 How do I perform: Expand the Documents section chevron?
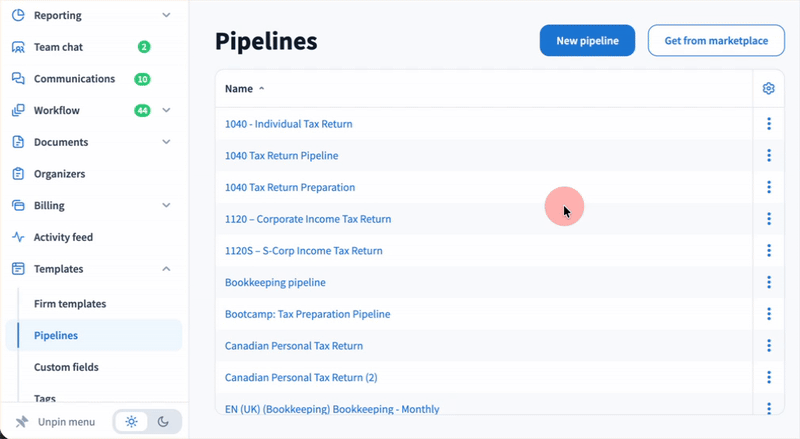pos(166,142)
